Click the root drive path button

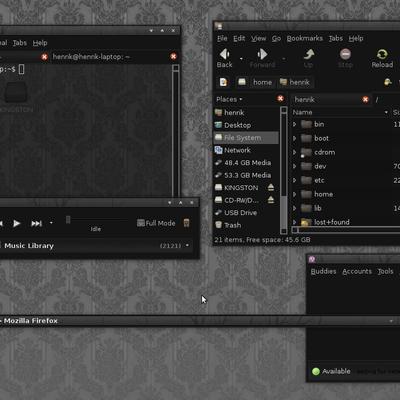(x=242, y=82)
